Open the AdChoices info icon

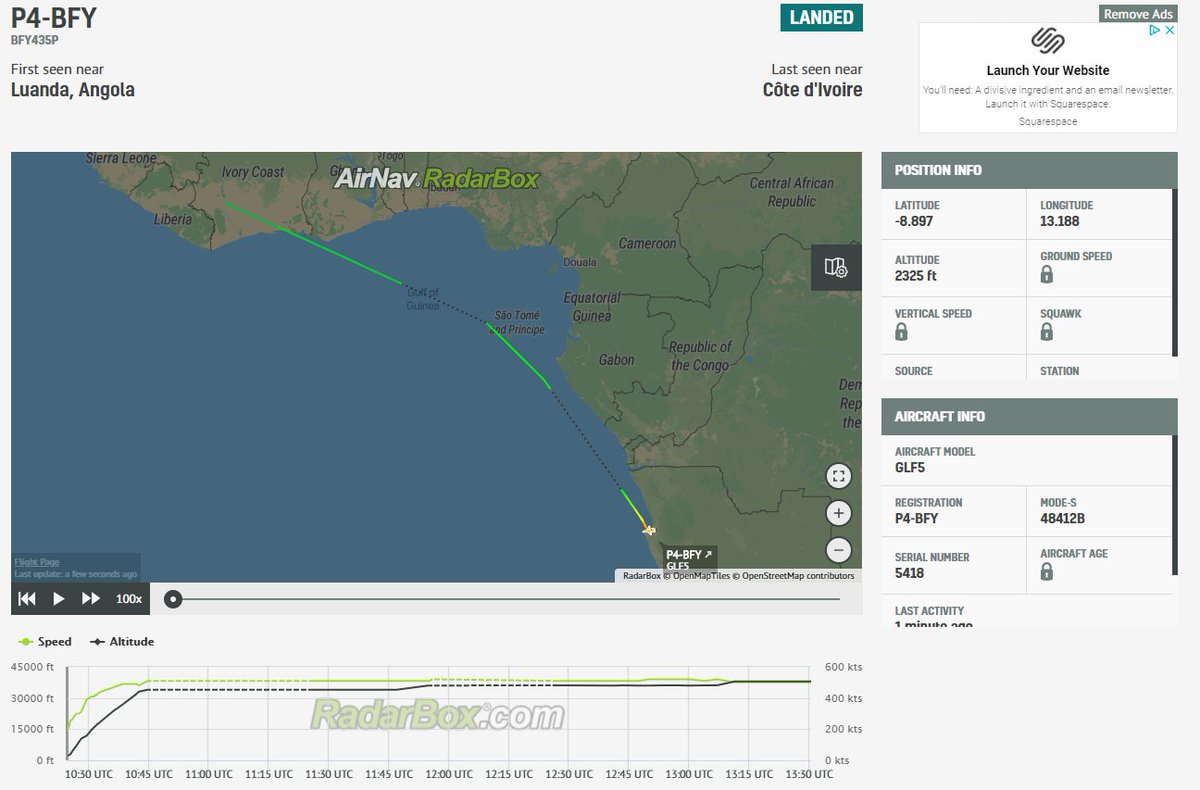coord(1155,30)
